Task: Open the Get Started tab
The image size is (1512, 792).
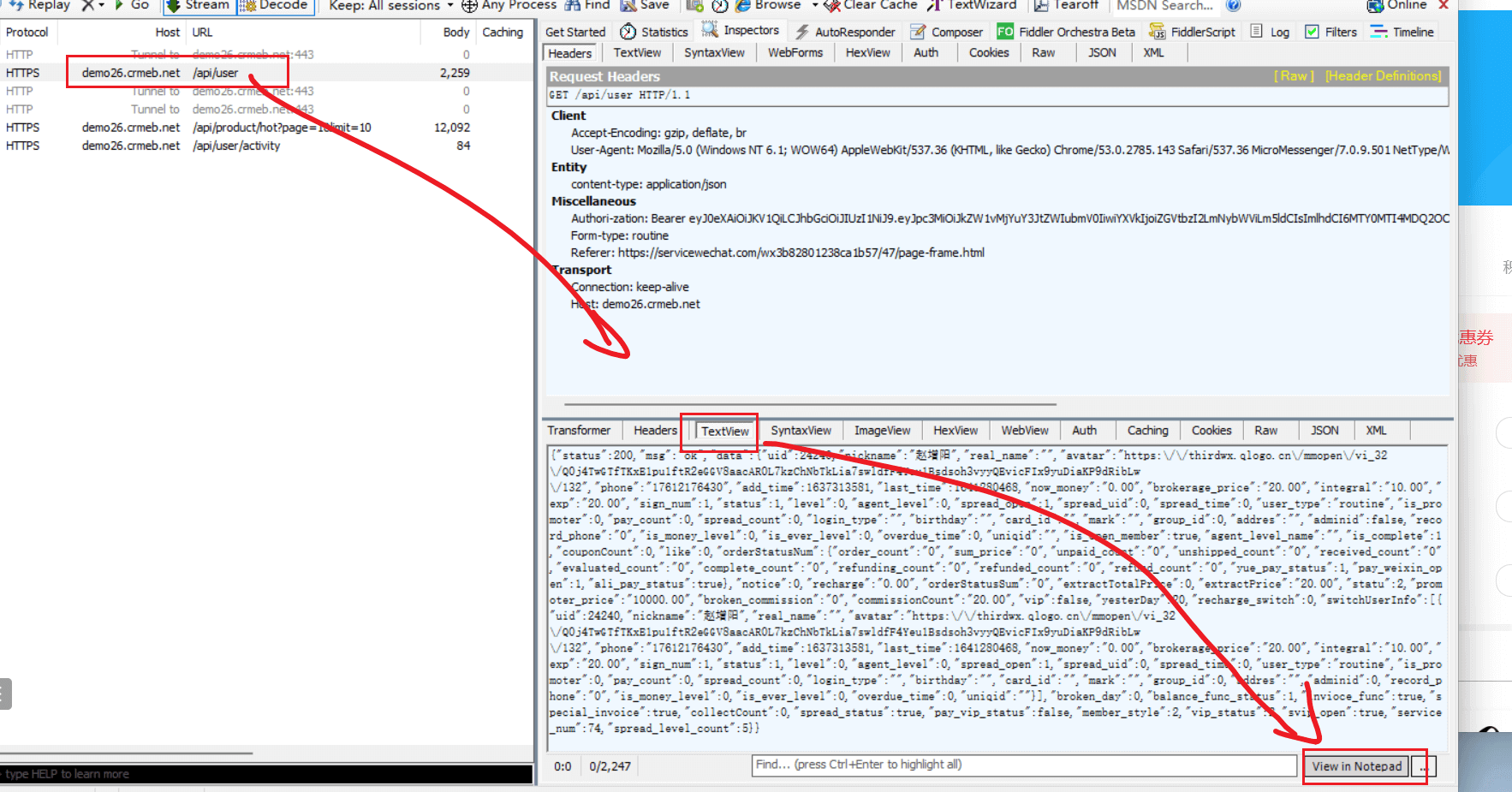Action: [x=575, y=32]
